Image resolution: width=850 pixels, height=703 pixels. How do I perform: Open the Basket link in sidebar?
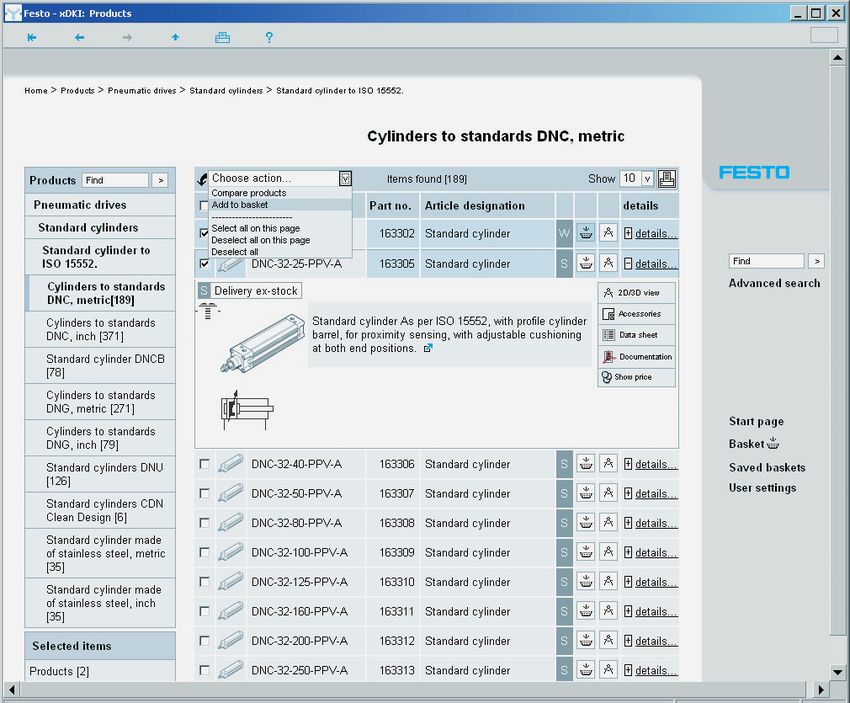[x=754, y=444]
